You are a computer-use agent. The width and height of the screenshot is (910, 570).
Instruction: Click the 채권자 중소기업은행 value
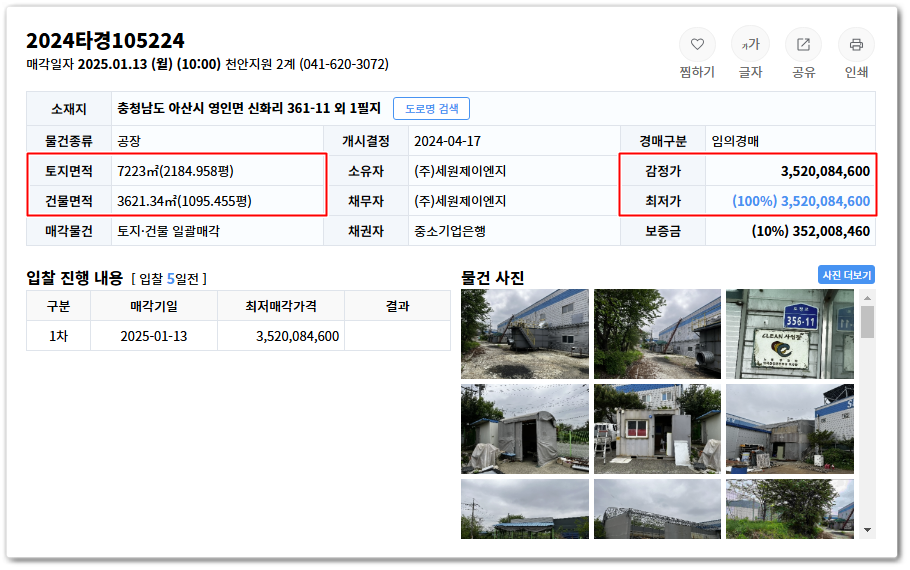[450, 231]
